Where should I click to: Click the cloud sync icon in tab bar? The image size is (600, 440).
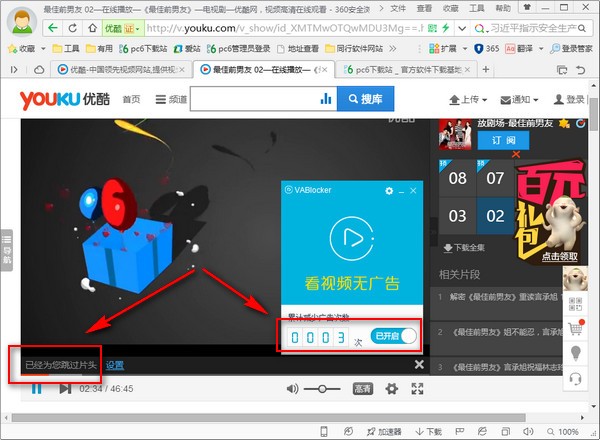point(39,70)
